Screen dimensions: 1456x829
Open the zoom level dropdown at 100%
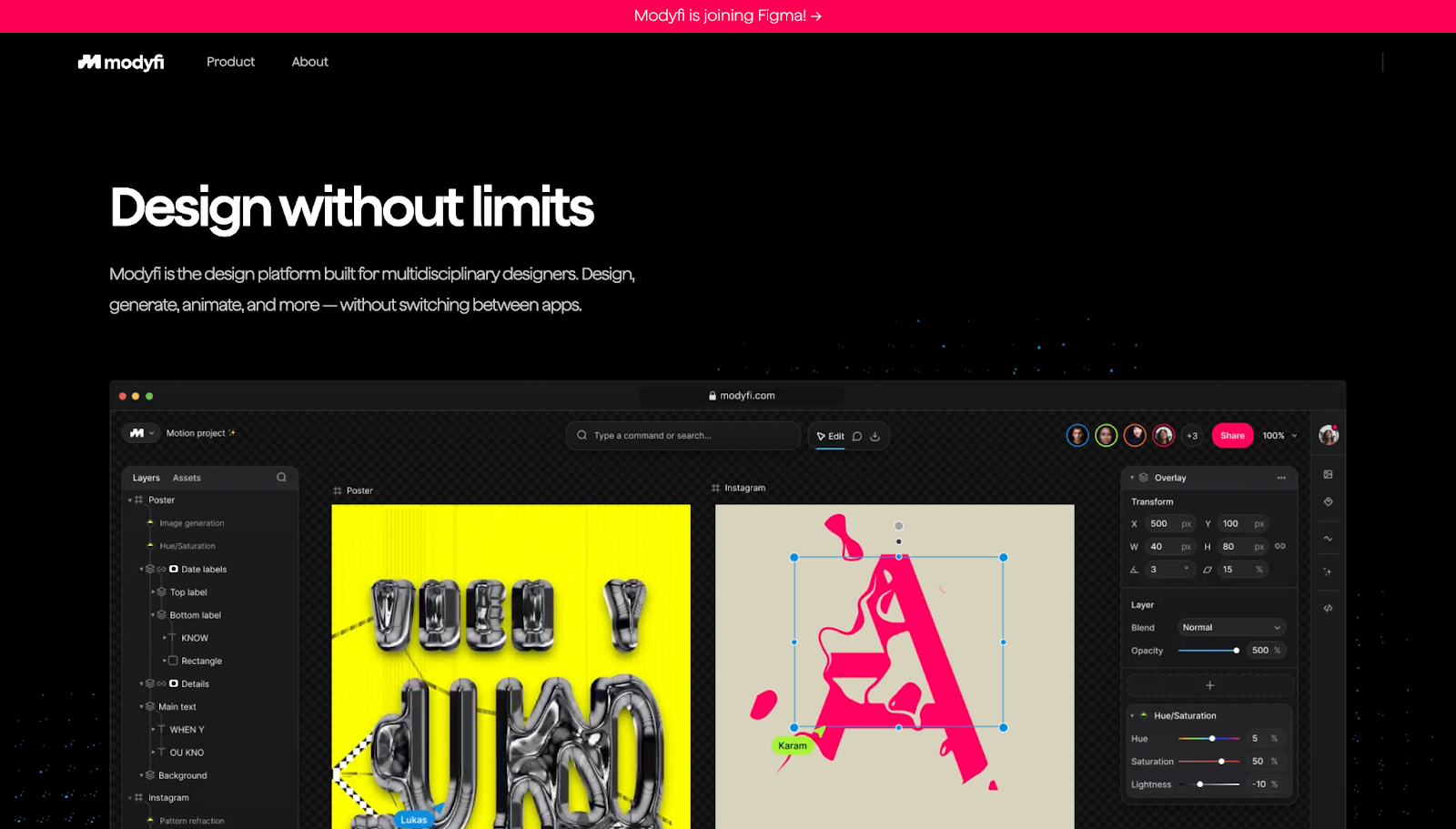click(x=1278, y=436)
